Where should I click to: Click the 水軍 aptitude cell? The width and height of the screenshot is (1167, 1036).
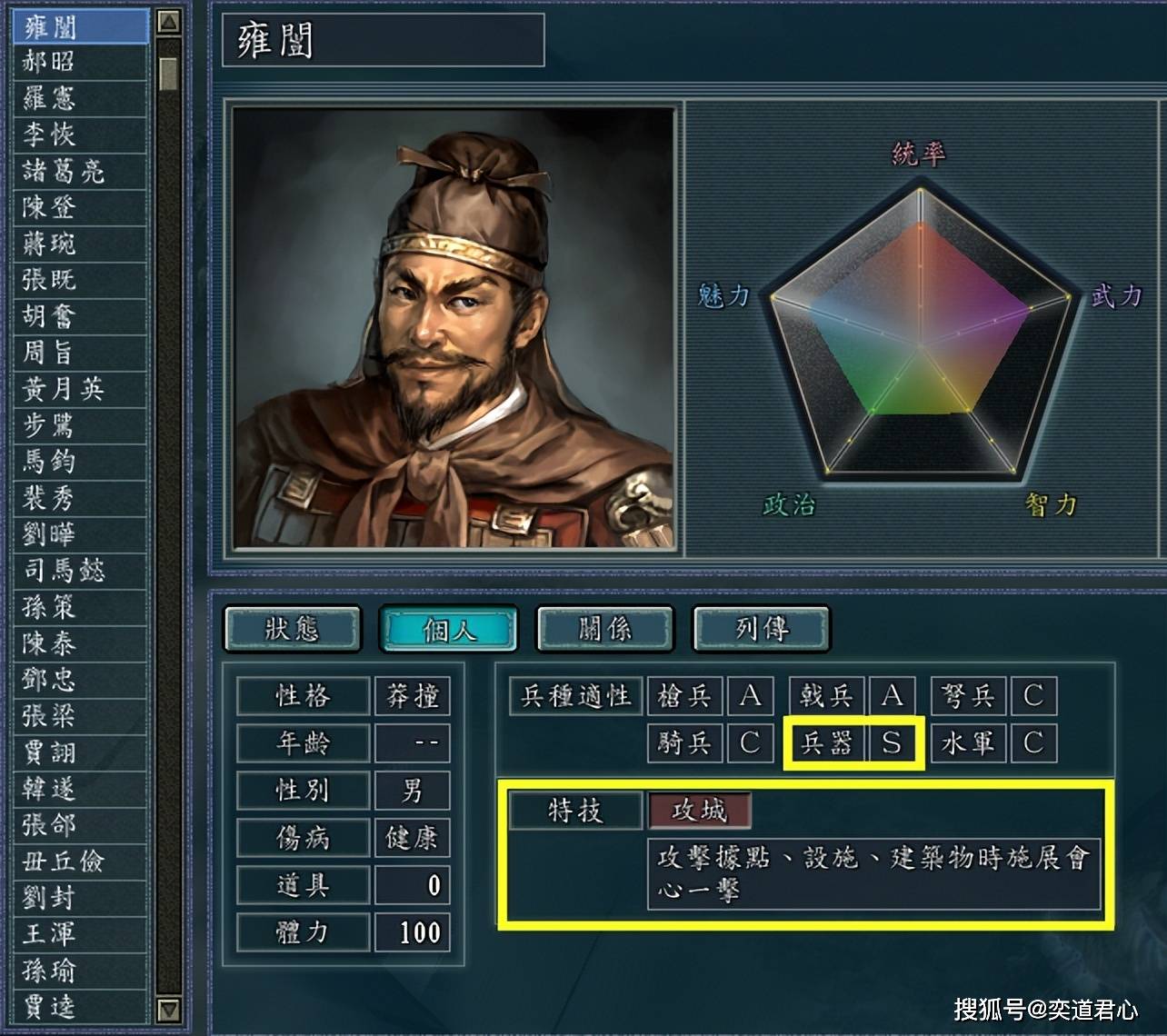969,743
